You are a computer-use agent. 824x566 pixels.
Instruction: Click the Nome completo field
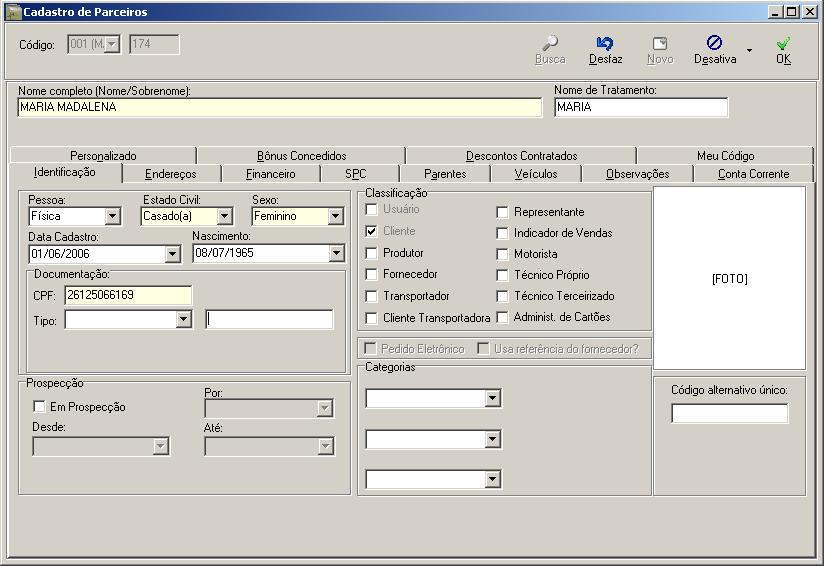pyautogui.click(x=280, y=107)
